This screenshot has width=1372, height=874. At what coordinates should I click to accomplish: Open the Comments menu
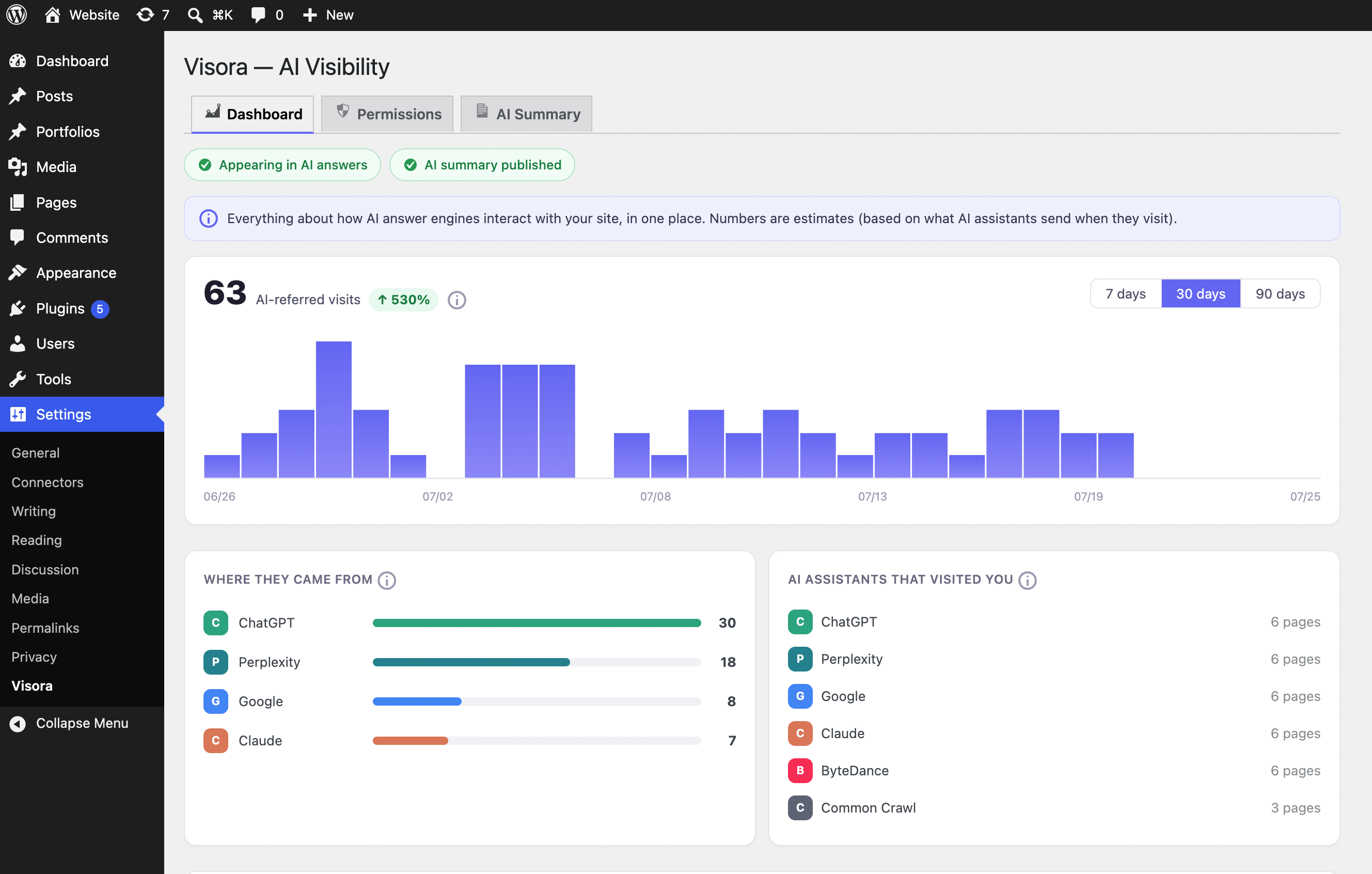pos(82,238)
